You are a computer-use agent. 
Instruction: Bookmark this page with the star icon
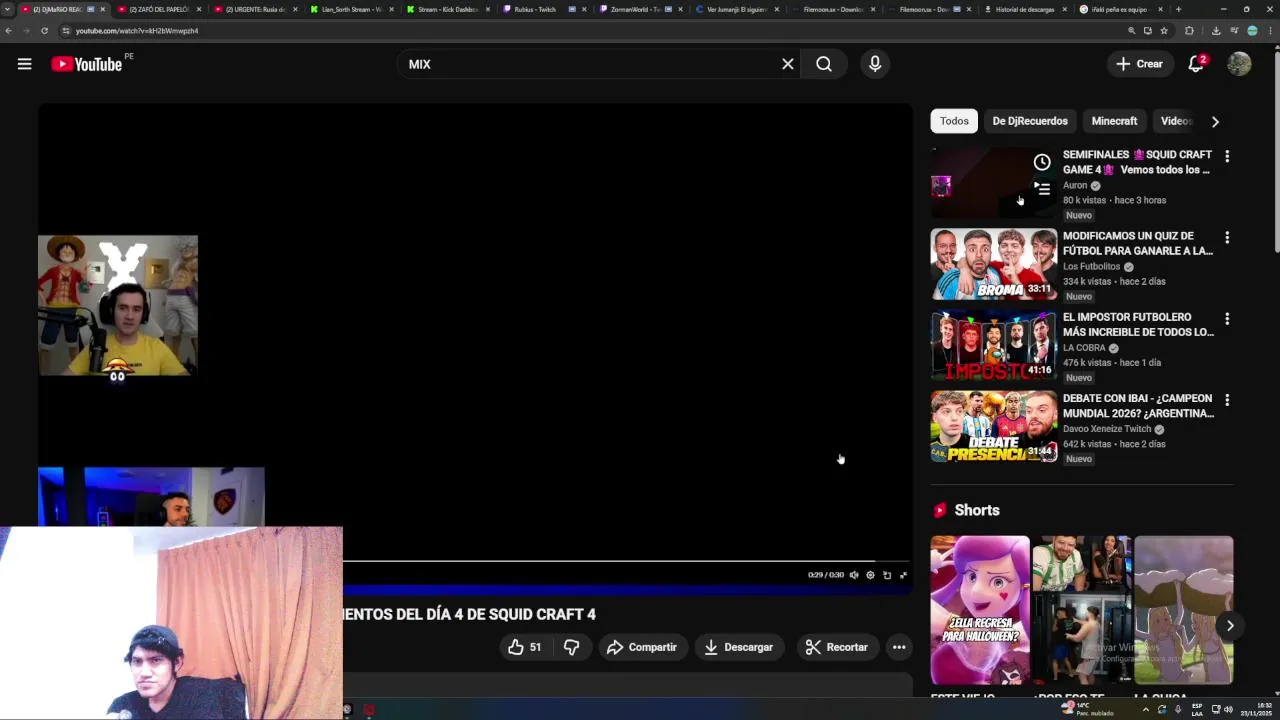click(1164, 31)
